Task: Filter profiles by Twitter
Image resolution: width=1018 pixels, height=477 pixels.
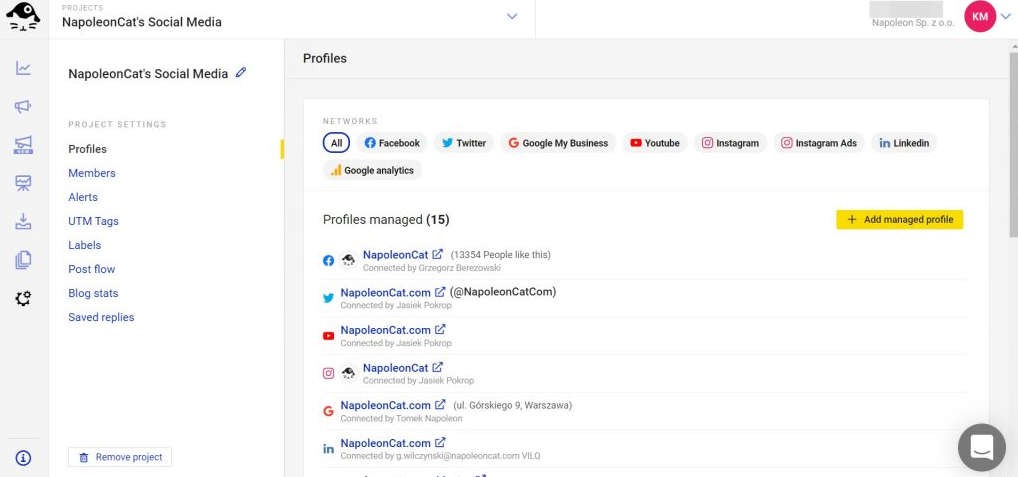Action: click(464, 143)
